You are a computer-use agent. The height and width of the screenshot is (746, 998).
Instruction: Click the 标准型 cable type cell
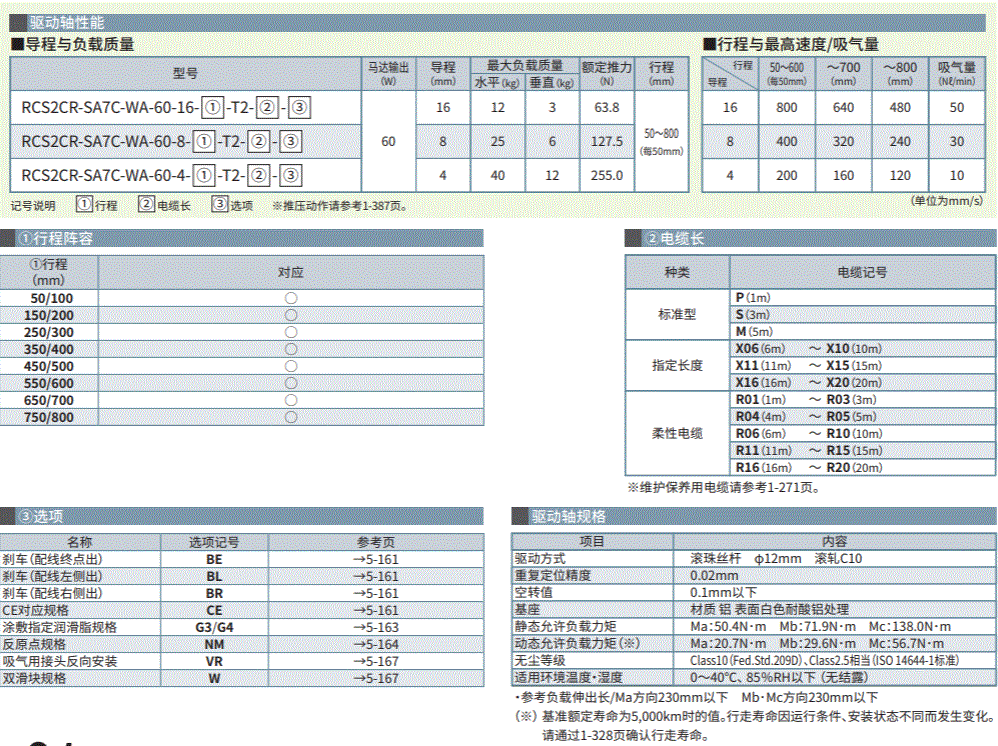pyautogui.click(x=677, y=314)
